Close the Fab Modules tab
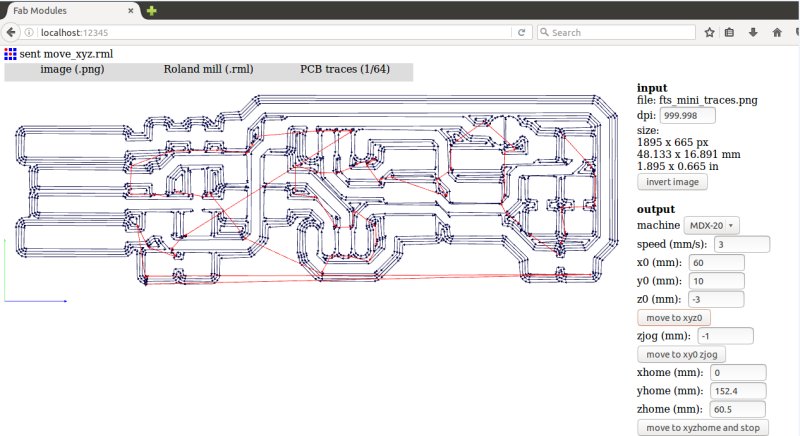 (131, 10)
